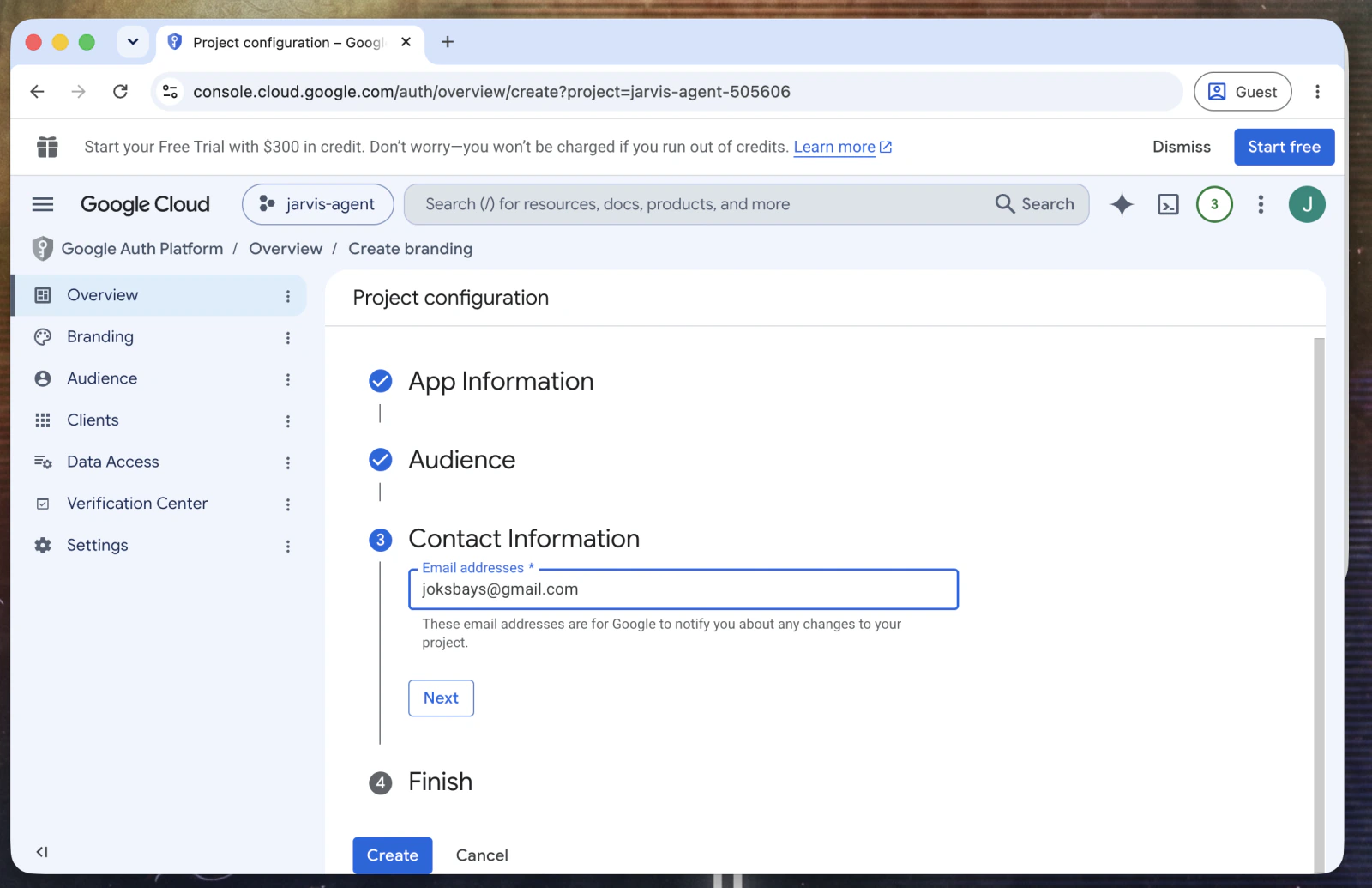Click the Google Auth Platform shield icon
The height and width of the screenshot is (888, 1372).
pyautogui.click(x=42, y=249)
